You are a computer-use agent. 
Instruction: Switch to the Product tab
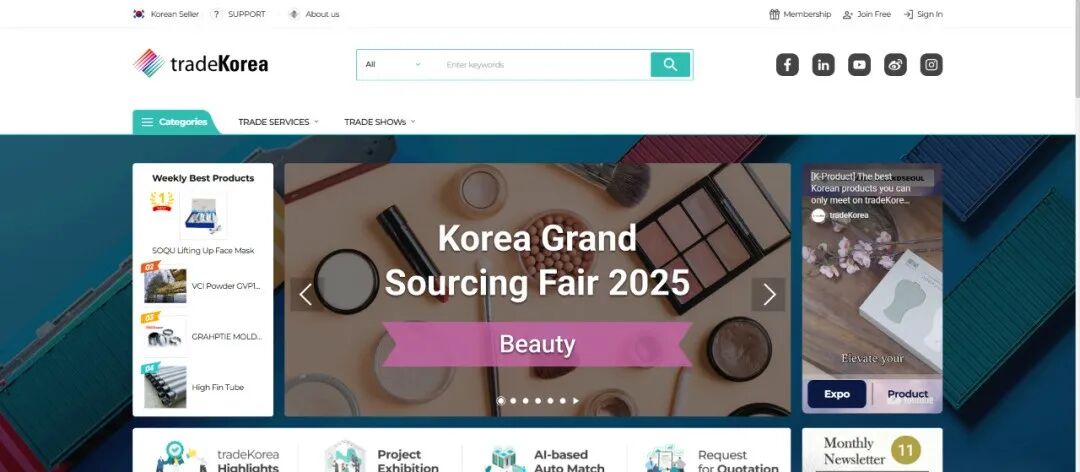point(907,394)
